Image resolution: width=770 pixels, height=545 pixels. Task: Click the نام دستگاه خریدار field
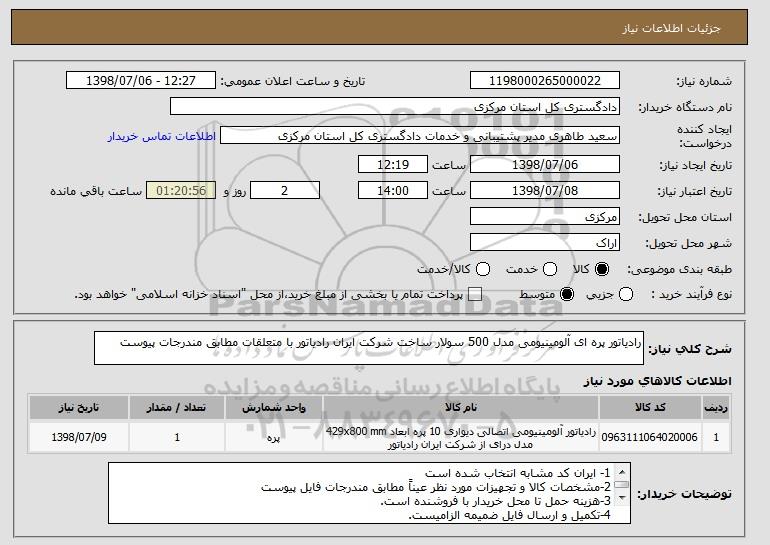point(395,107)
